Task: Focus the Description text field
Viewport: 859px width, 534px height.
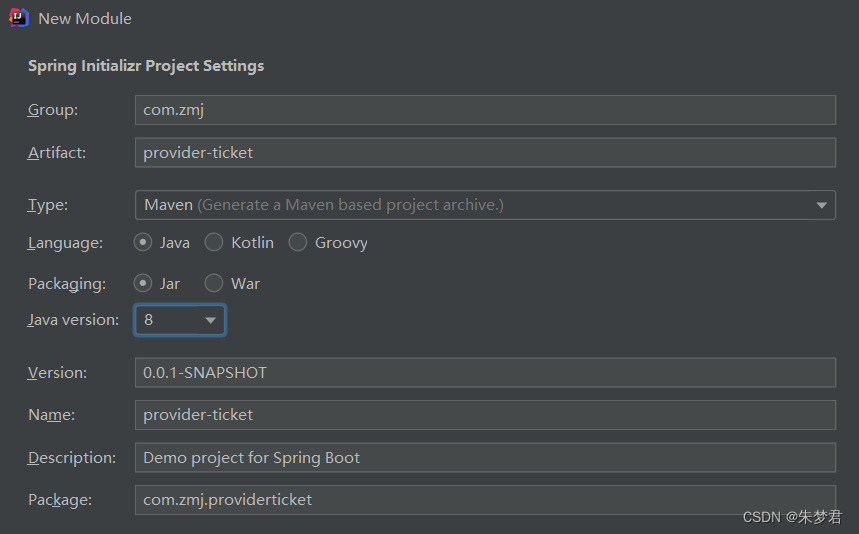Action: [x=485, y=457]
